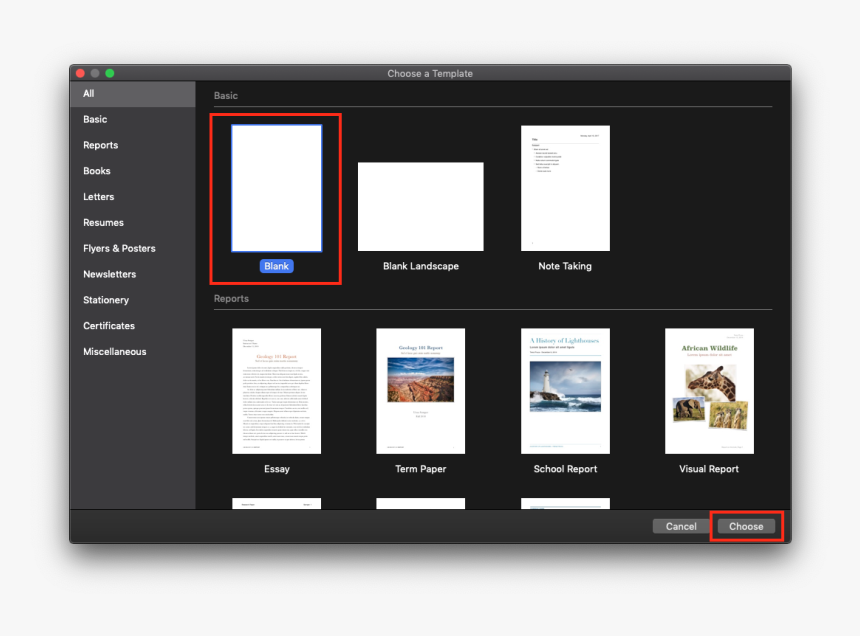Open Flyers & Posters category
The image size is (860, 636).
119,248
